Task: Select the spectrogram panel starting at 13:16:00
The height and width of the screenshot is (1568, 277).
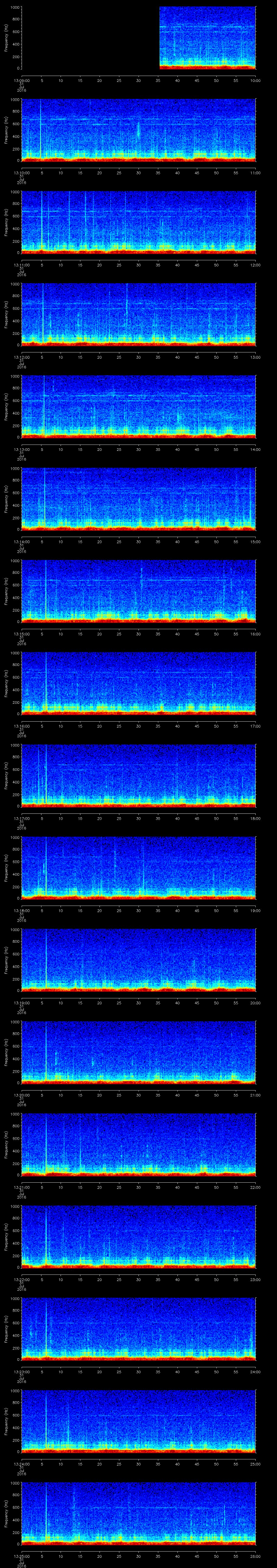Action: [139, 683]
